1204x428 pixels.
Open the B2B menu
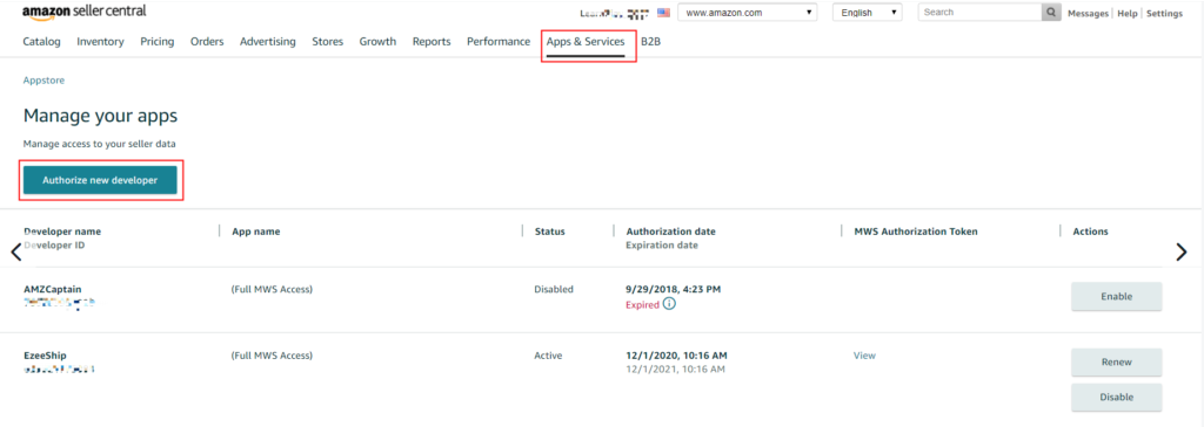(651, 41)
